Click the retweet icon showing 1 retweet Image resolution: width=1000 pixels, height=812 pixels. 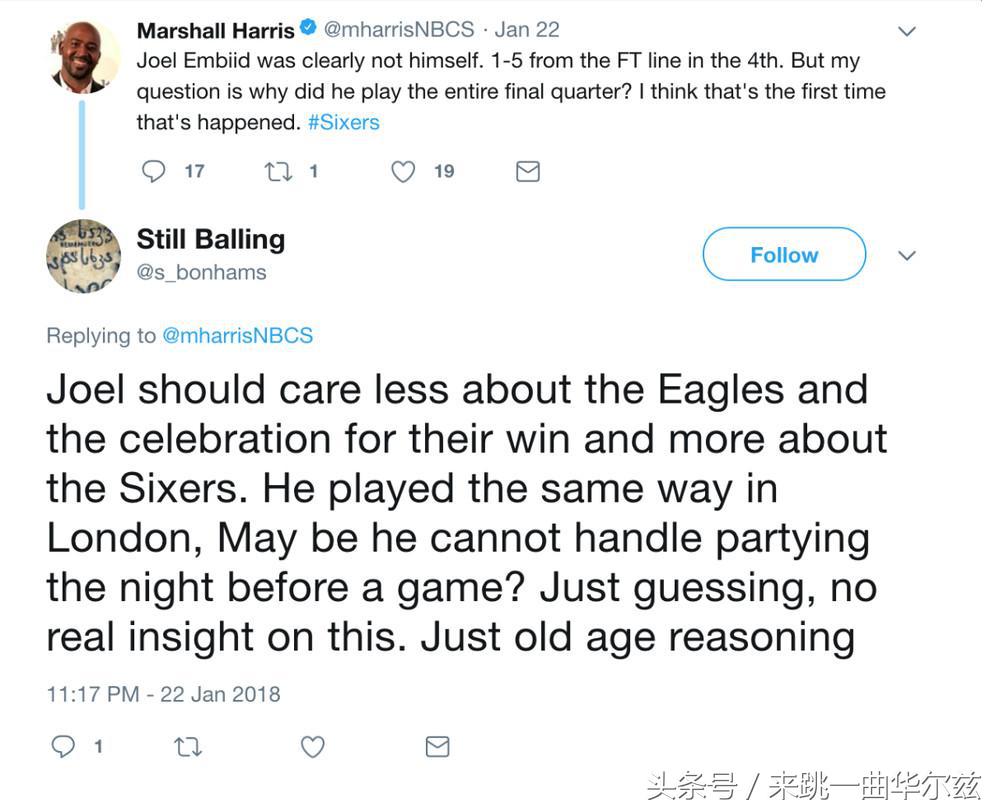278,171
